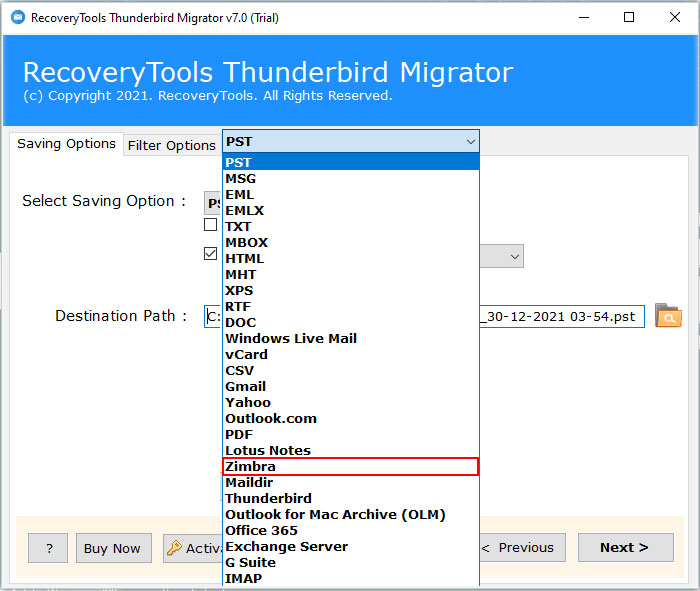Choose Outlook for Mac Archive (OLM)
The width and height of the screenshot is (700, 591).
tap(350, 515)
